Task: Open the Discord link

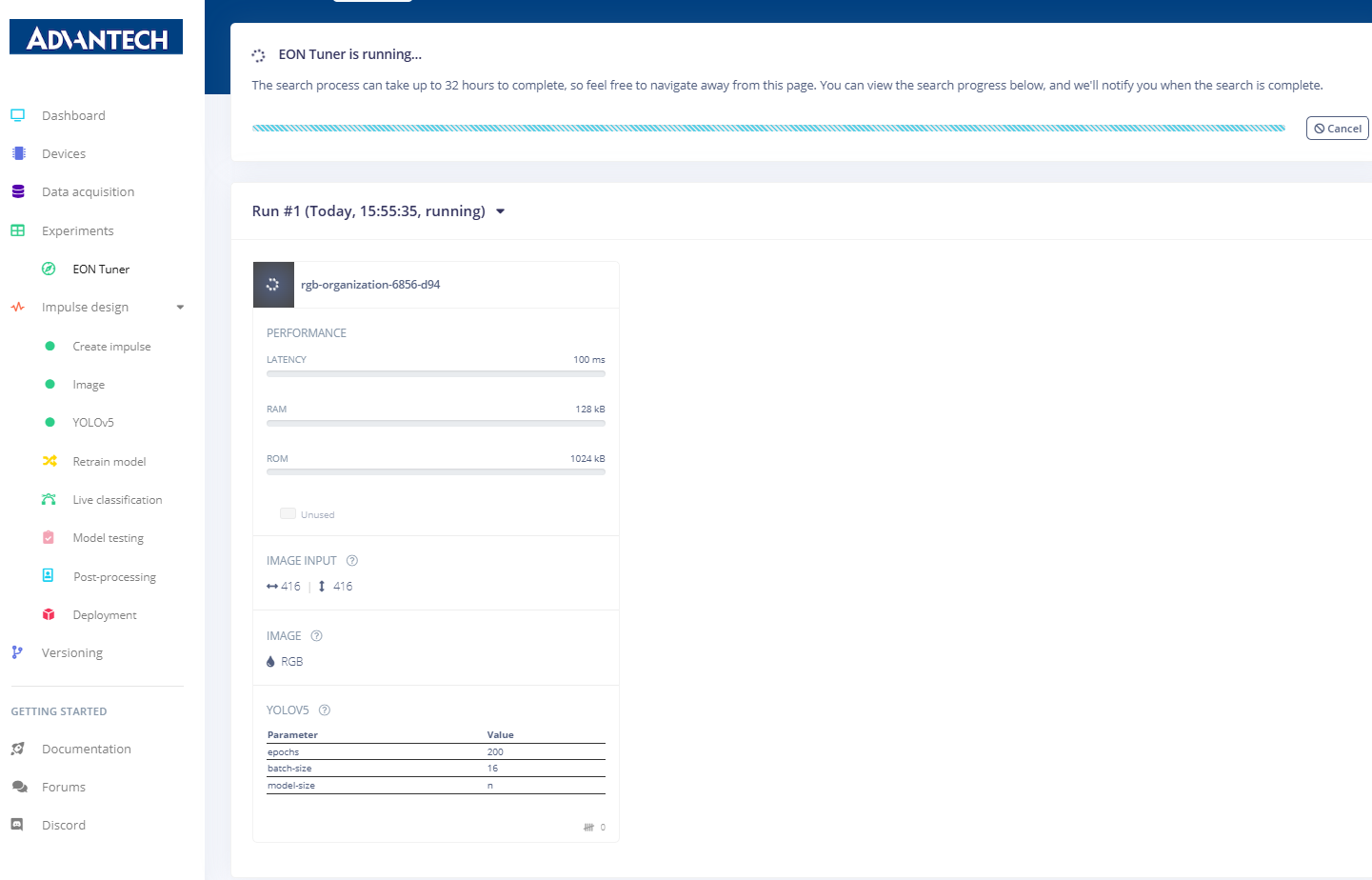Action: pyautogui.click(x=64, y=825)
